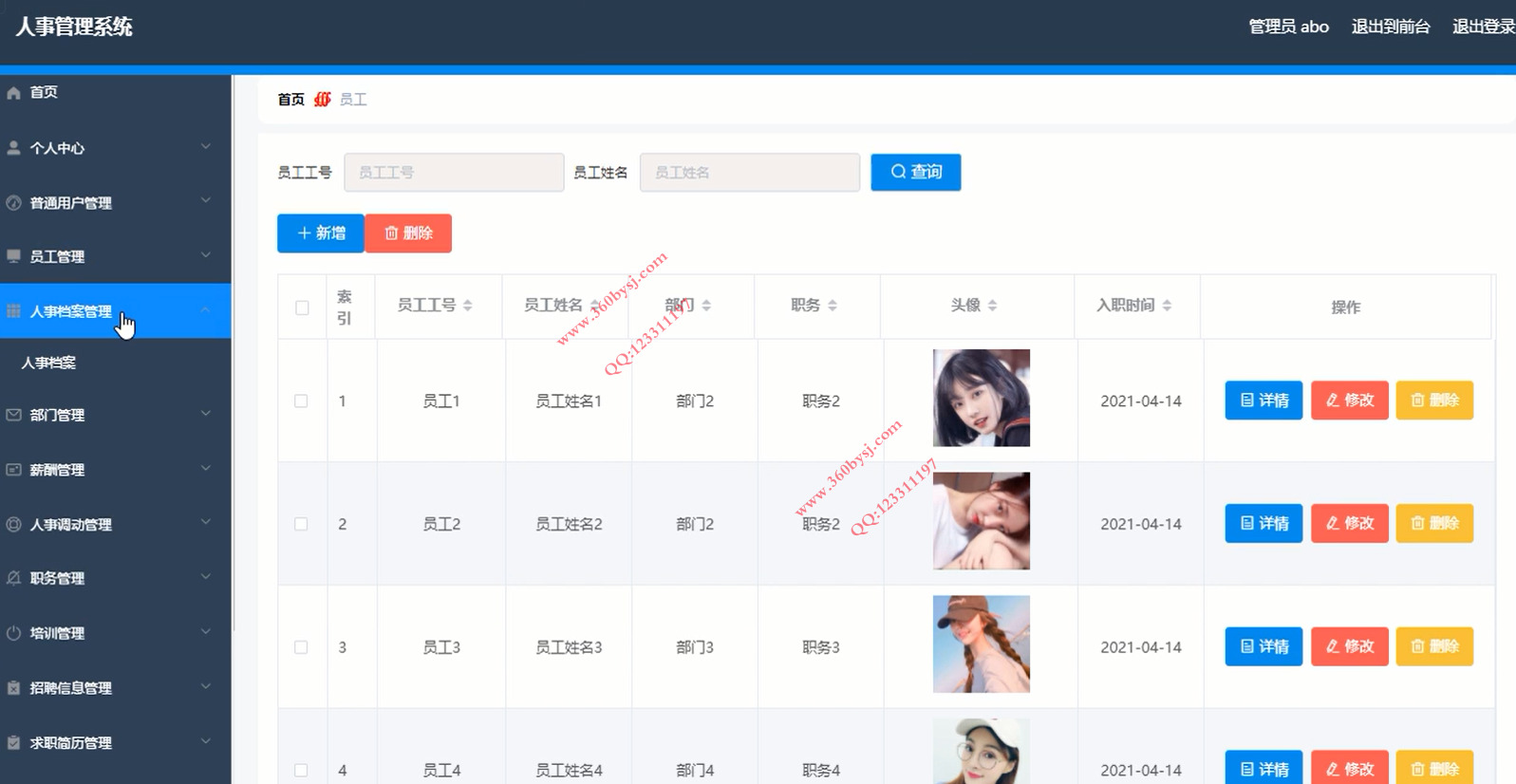Viewport: 1516px width, 784px height.
Task: Click the icon beside 人事调动管理
Action: (x=13, y=524)
